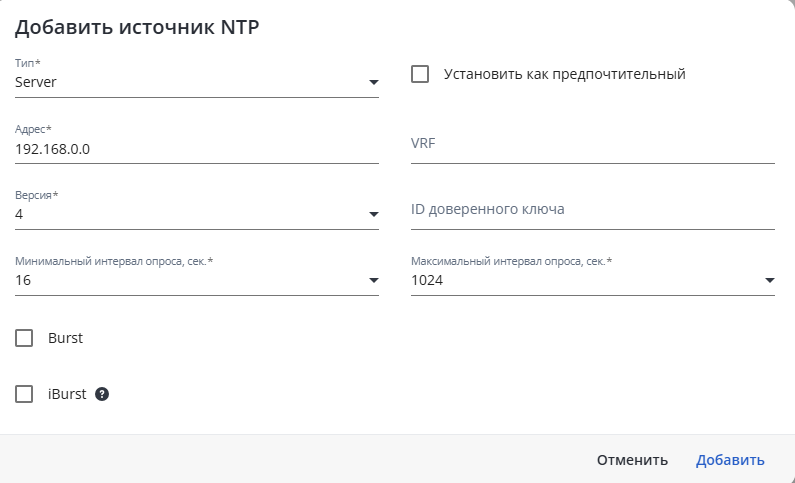Image resolution: width=795 pixels, height=483 pixels.
Task: Click the arrow icon of the Тип field
Action: 374,82
